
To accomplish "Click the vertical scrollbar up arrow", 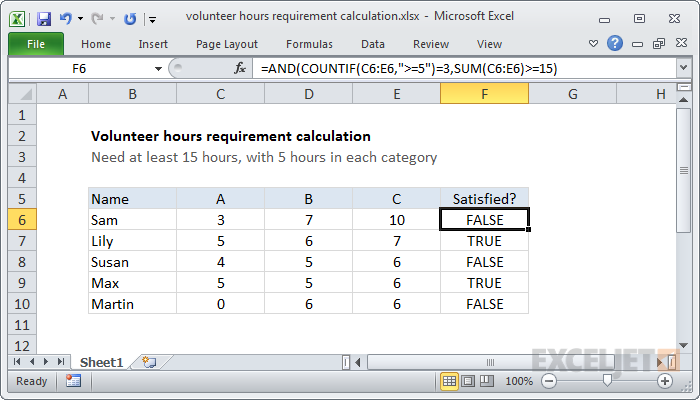I will tap(683, 100).
